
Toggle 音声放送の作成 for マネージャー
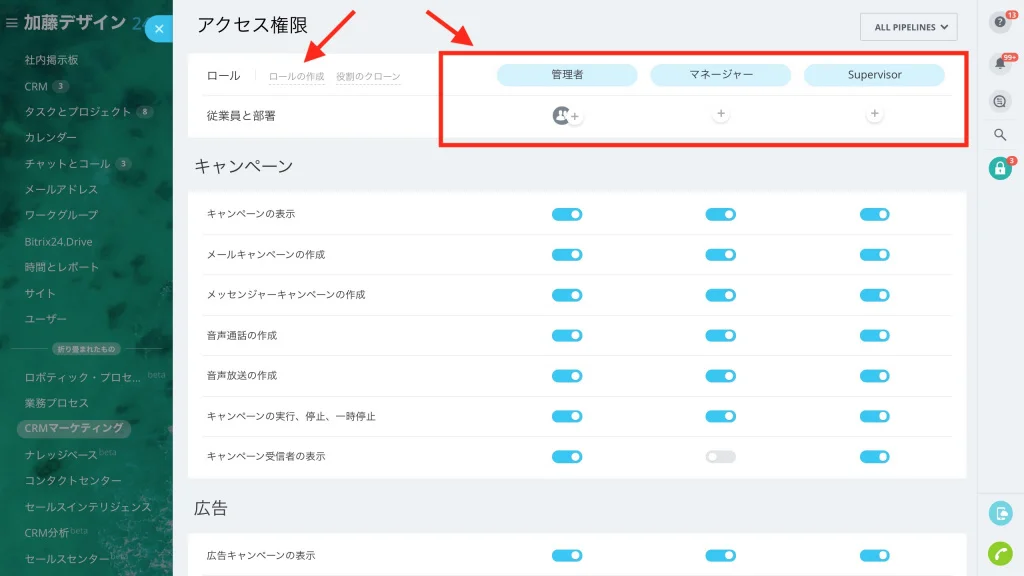pyautogui.click(x=720, y=376)
